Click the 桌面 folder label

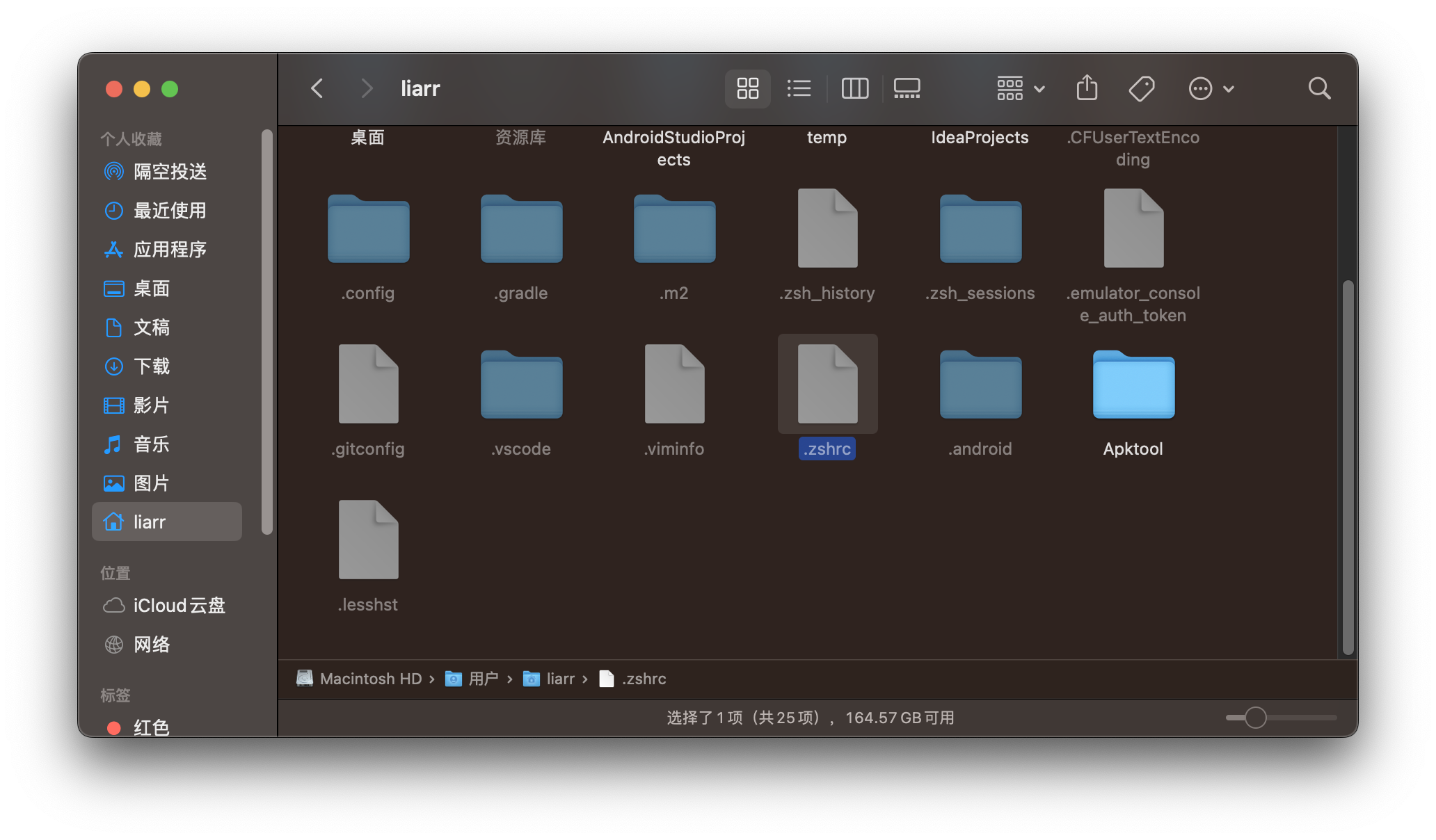point(367,137)
